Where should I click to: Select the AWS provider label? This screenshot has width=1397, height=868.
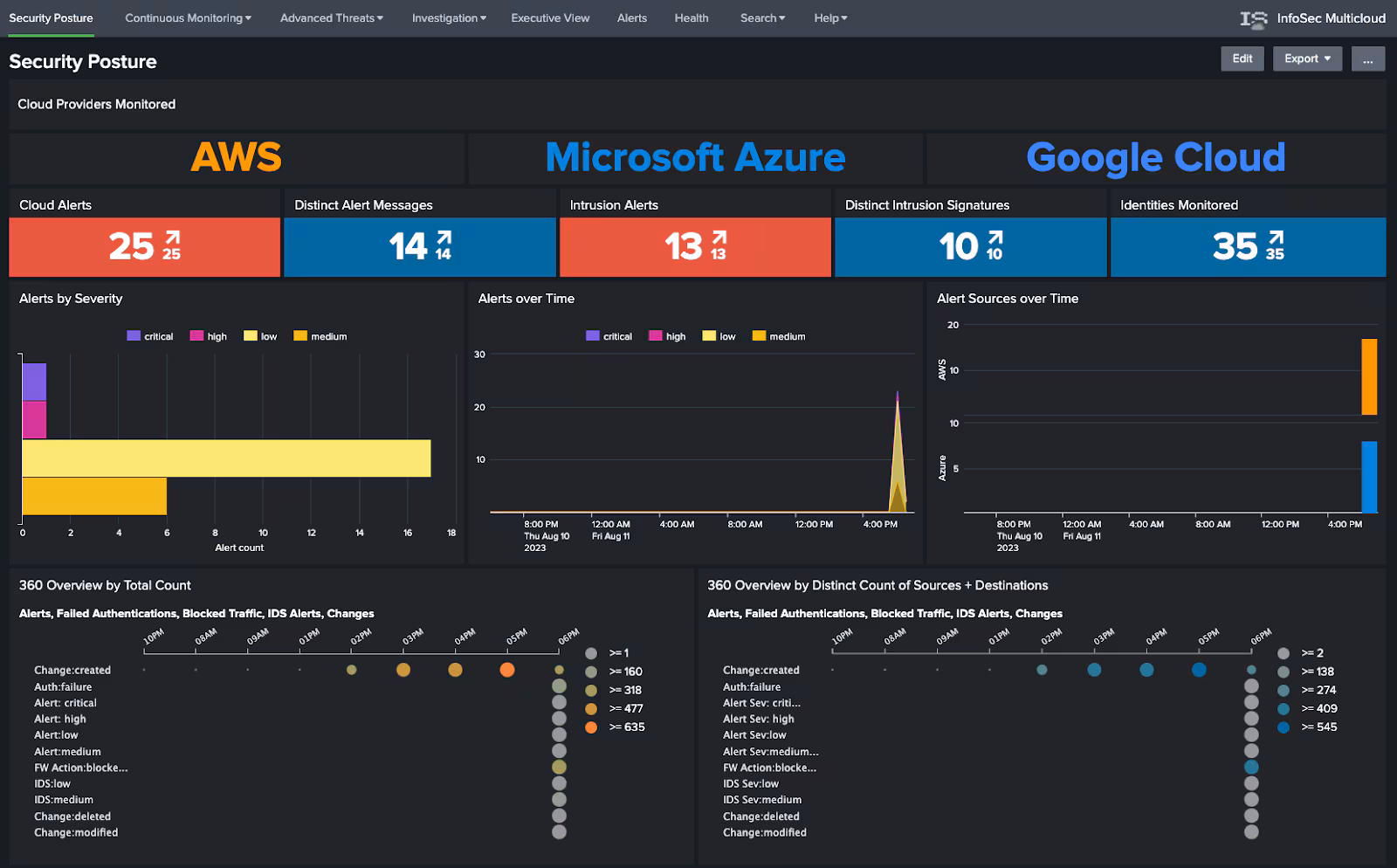[236, 157]
